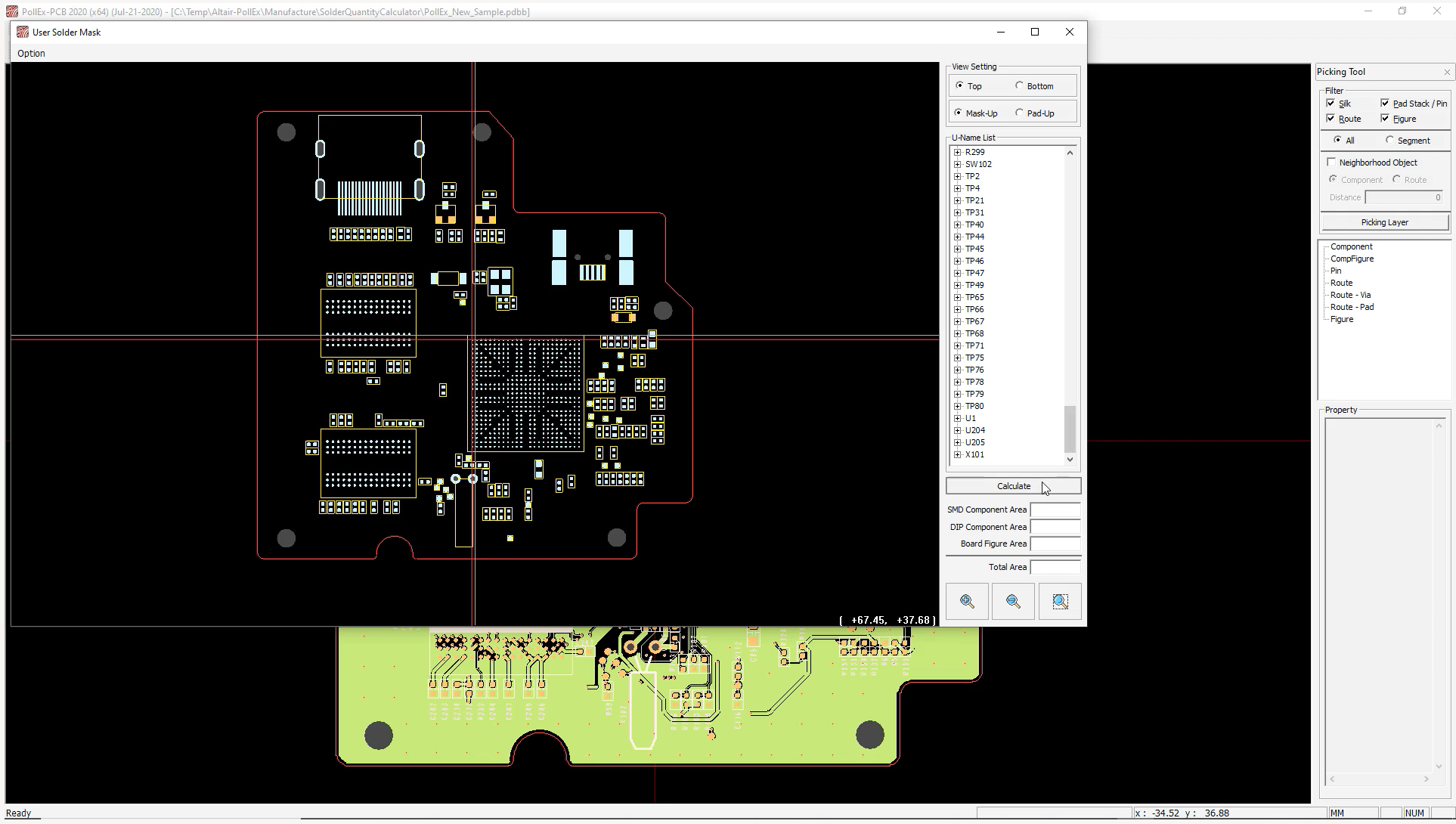Image resolution: width=1456 pixels, height=824 pixels.
Task: Click the zoom in magnifier button
Action: click(x=967, y=602)
